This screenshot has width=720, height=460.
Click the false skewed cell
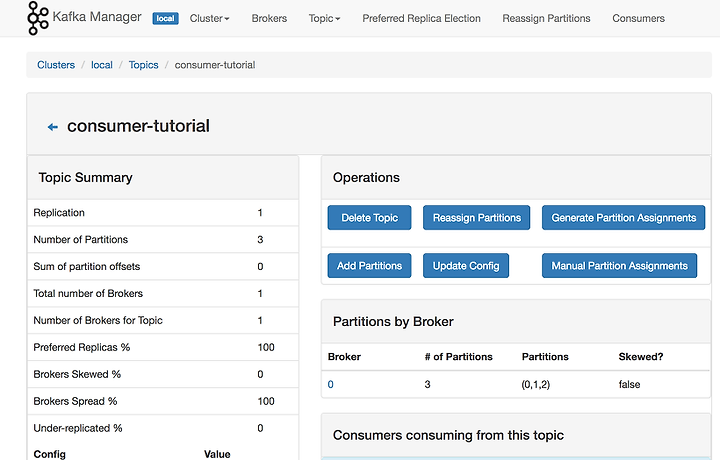pyautogui.click(x=629, y=385)
